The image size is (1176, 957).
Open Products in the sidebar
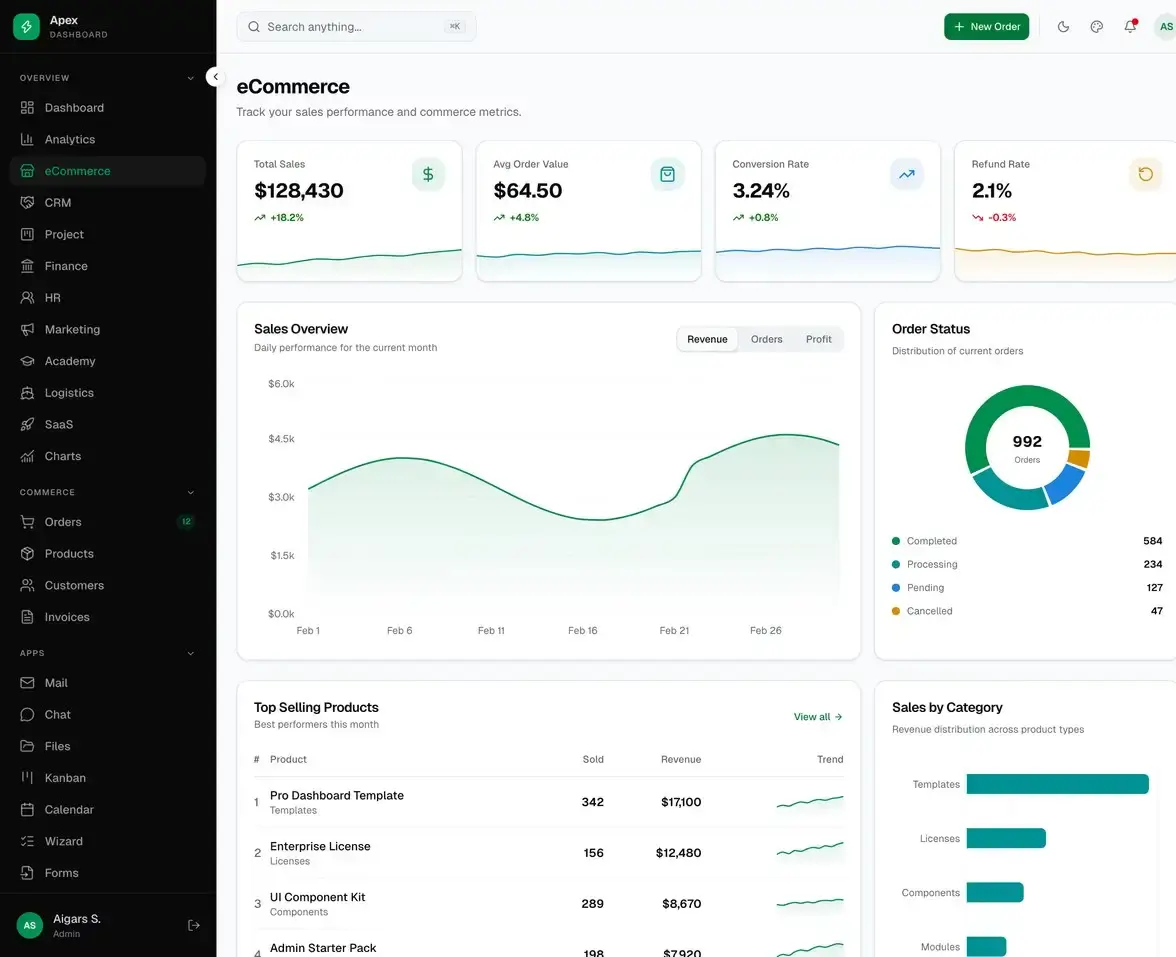107,554
